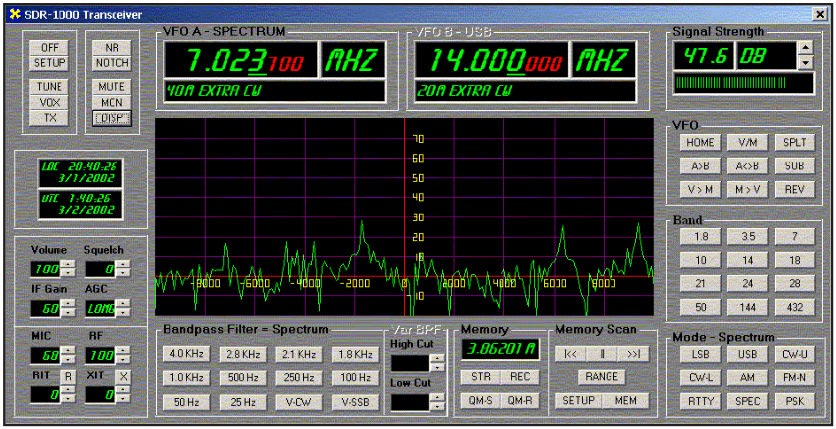The width and height of the screenshot is (836, 429).
Task: Pause memory scan with the || button
Action: point(602,354)
